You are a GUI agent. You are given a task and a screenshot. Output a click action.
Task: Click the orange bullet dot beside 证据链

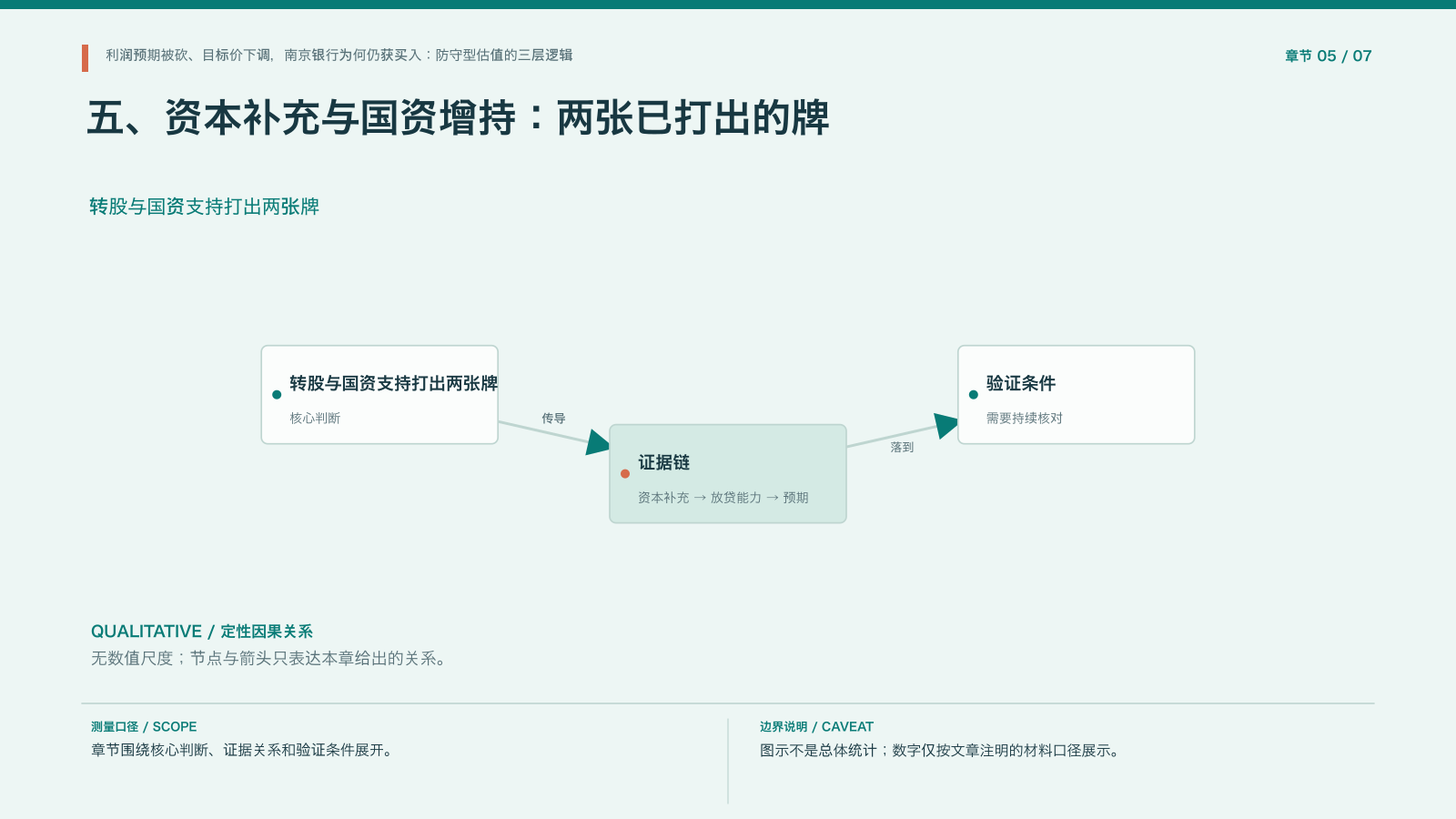point(625,473)
